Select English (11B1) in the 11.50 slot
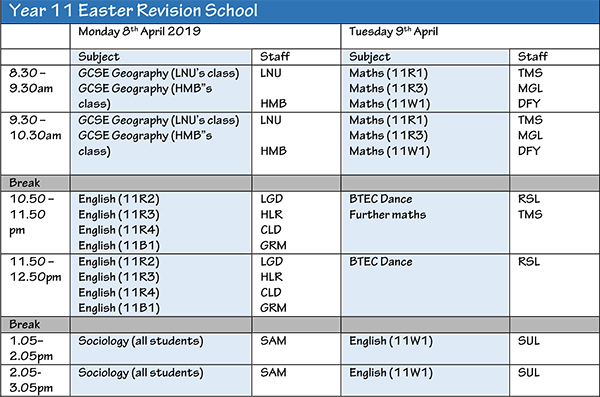Viewport: 600px width, 397px height. 119,308
